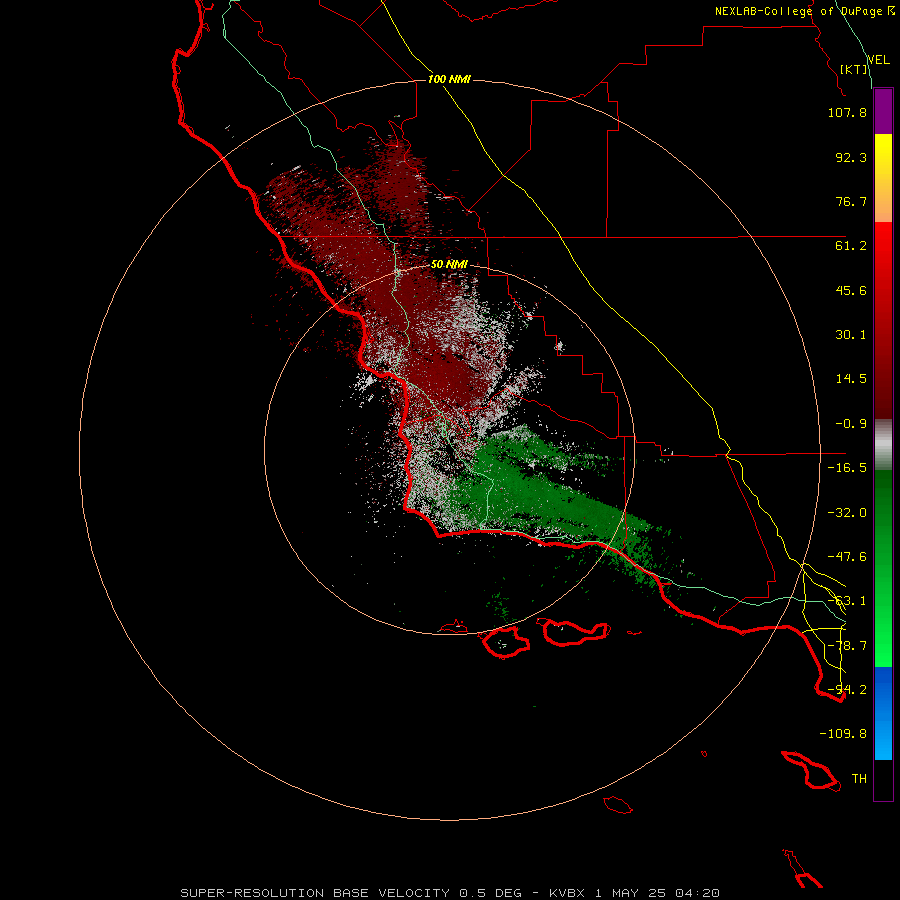Select the -0.9 velocity scale value

(x=851, y=424)
